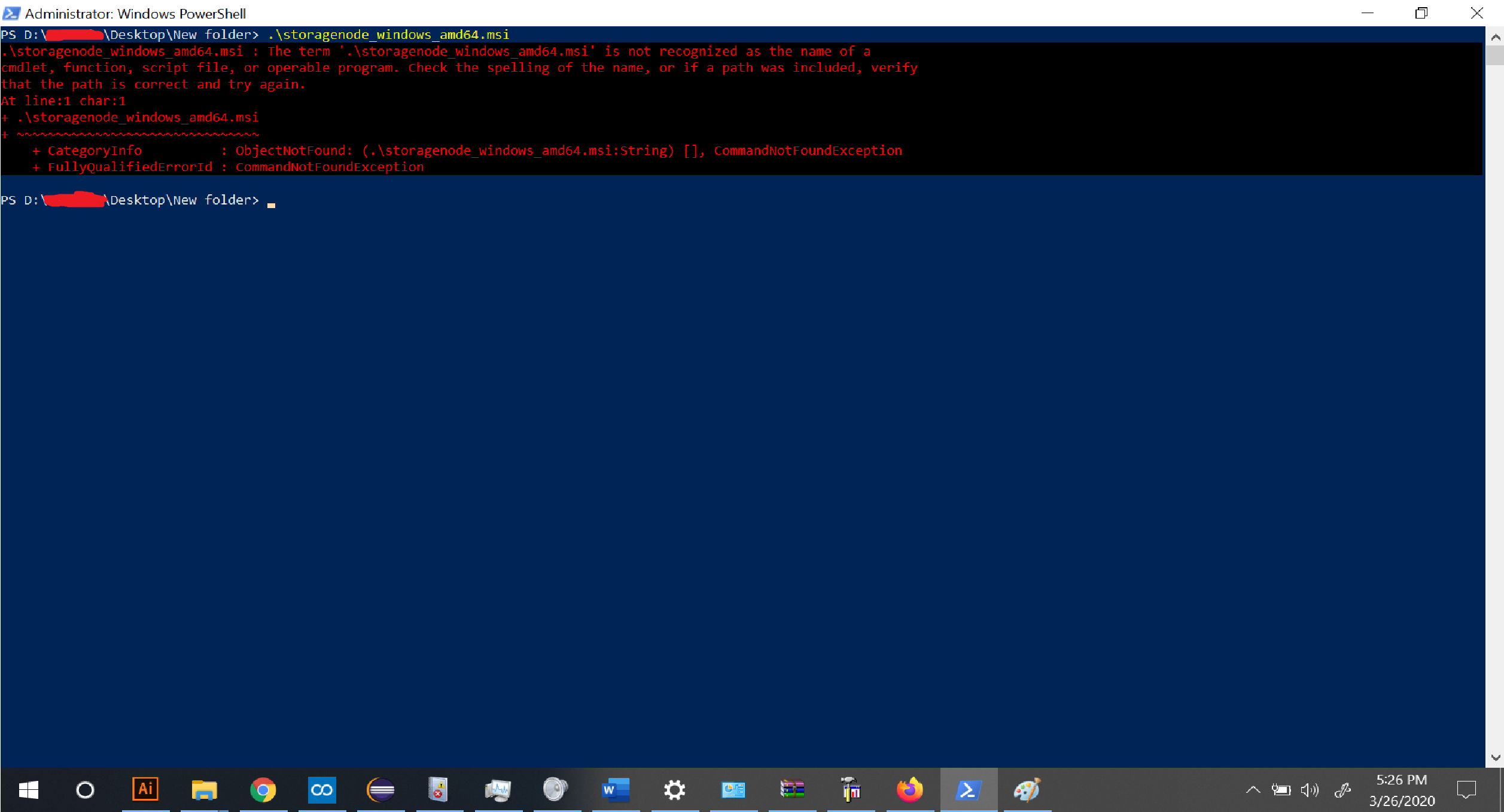Click the active PowerShell taskbar button
This screenshot has height=812, width=1504.
pyautogui.click(x=968, y=790)
